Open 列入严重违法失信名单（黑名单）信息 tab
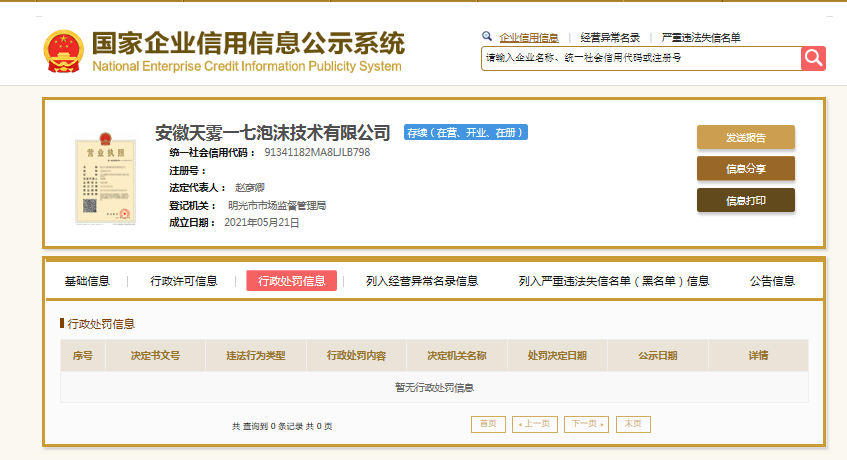Viewport: 847px width, 460px height. pyautogui.click(x=614, y=281)
